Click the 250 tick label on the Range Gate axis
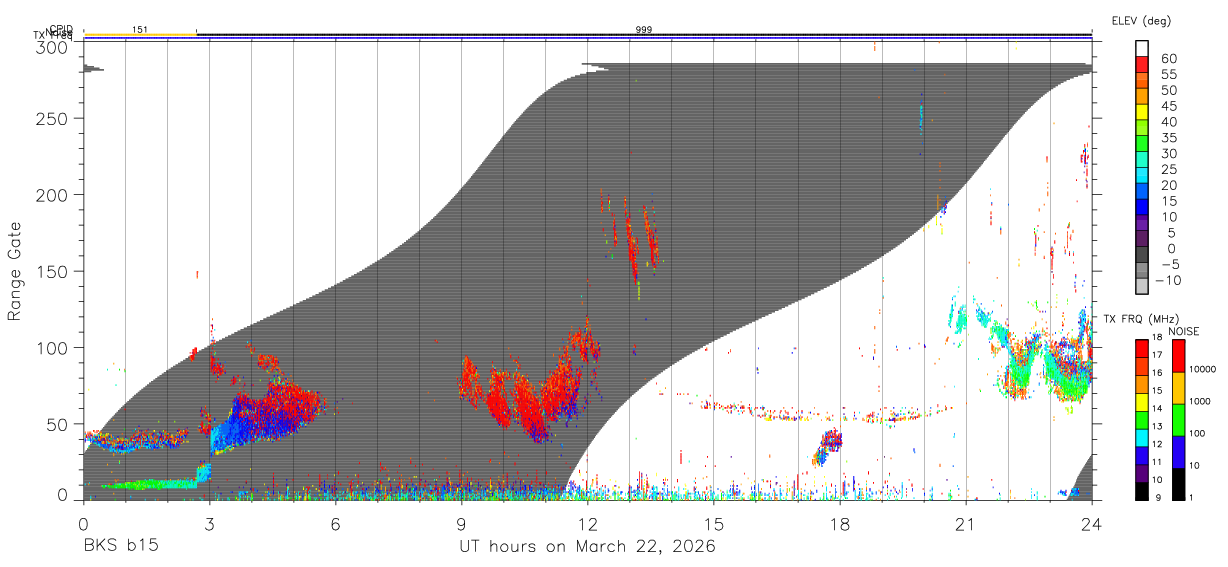Viewport: 1228px width, 567px height. pos(52,118)
